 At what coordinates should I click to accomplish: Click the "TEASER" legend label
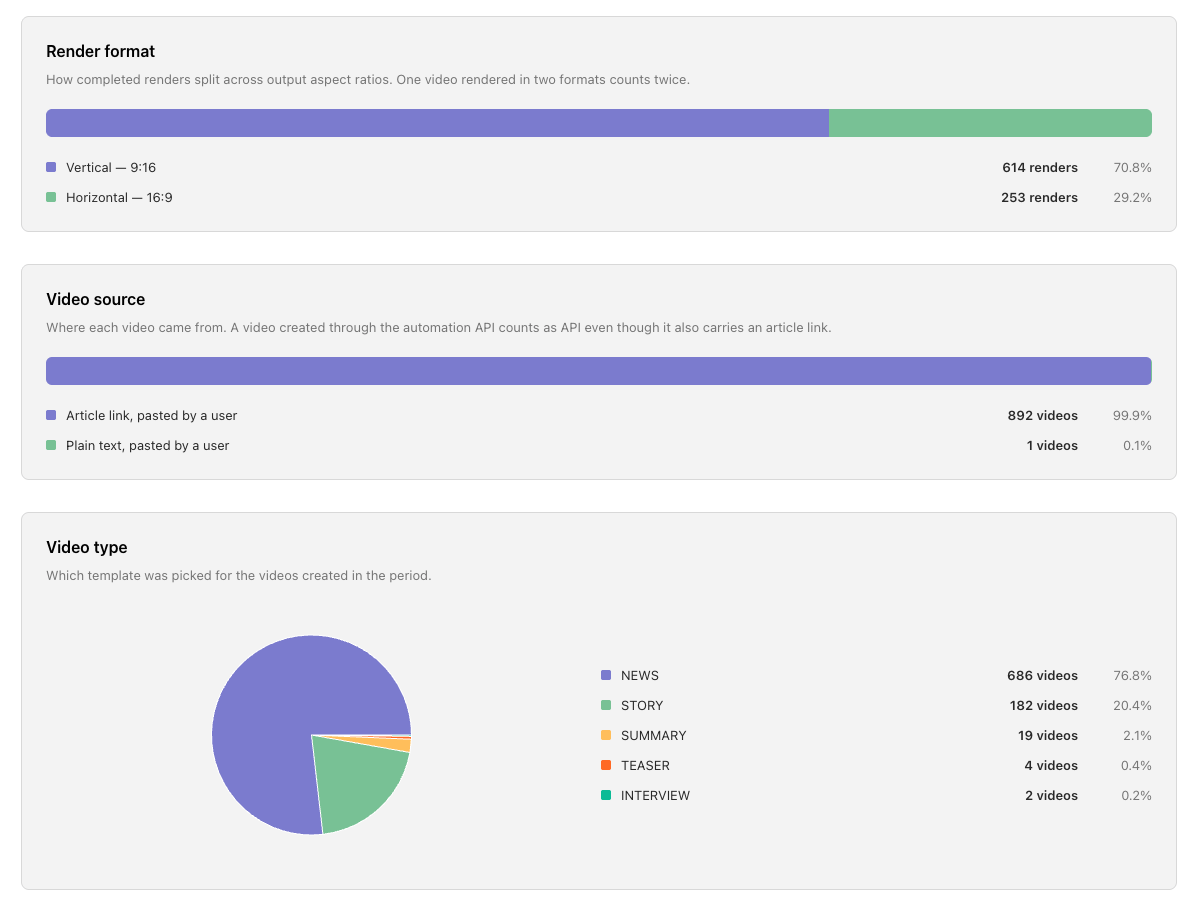(x=645, y=766)
